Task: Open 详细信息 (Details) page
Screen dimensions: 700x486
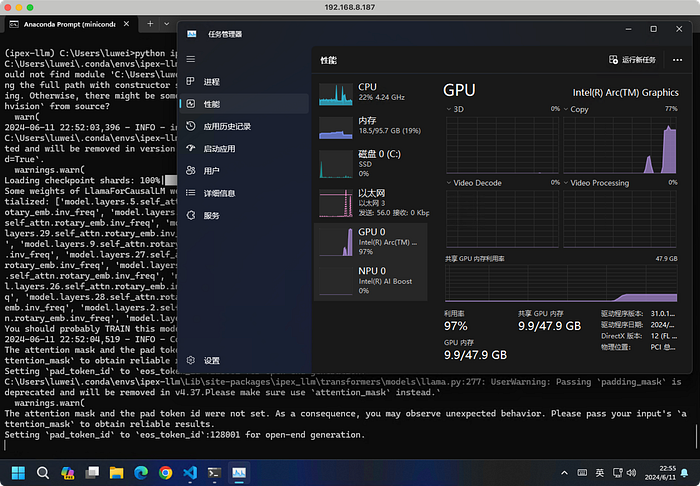Action: click(x=244, y=193)
